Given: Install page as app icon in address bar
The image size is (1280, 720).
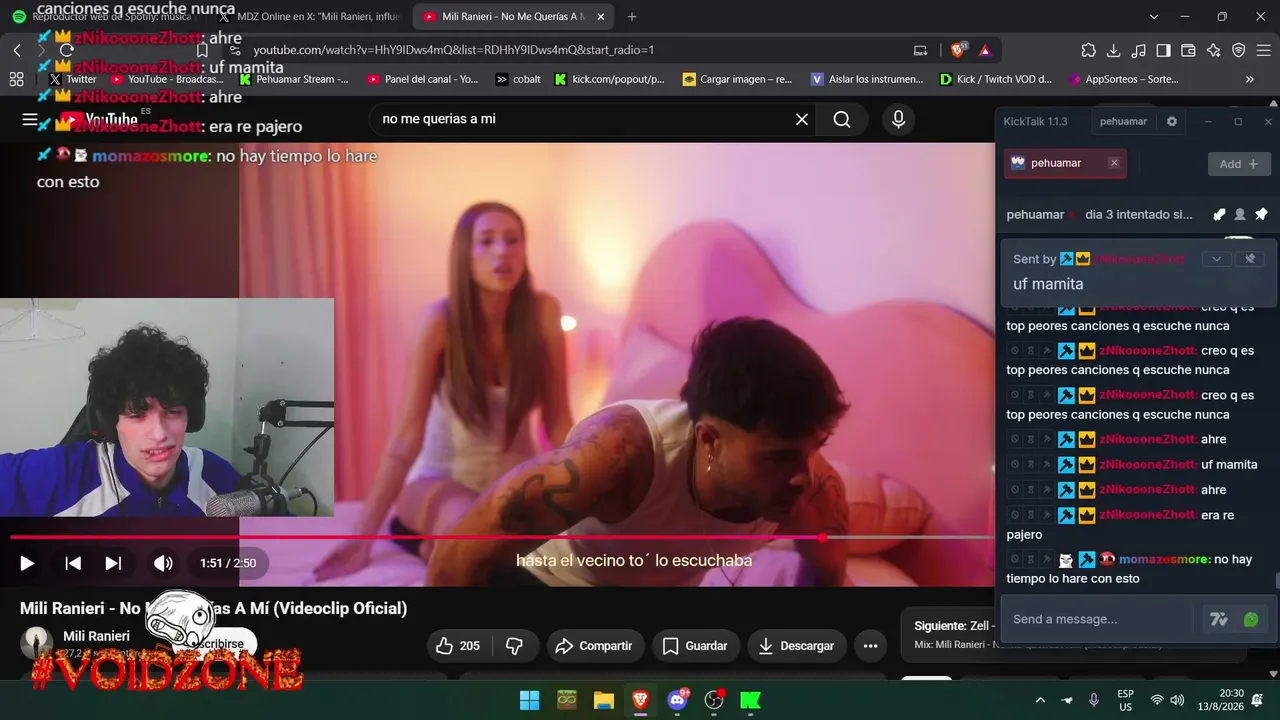Looking at the screenshot, I should point(920,50).
